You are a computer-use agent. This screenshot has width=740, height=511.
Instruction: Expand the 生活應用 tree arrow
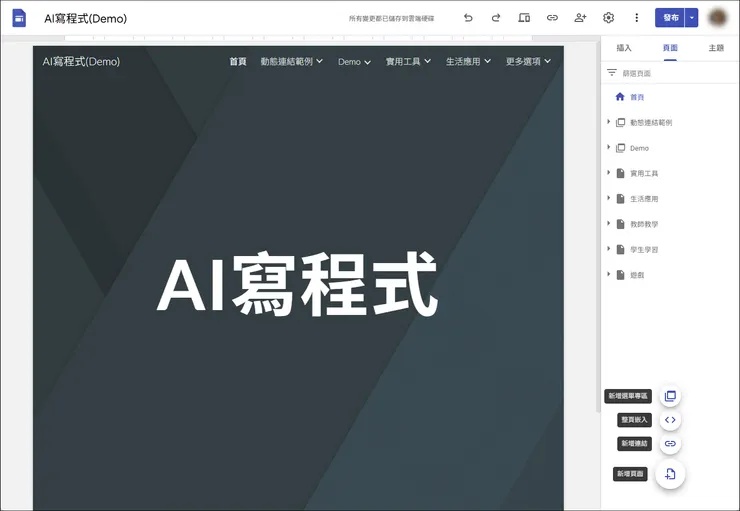click(x=608, y=198)
